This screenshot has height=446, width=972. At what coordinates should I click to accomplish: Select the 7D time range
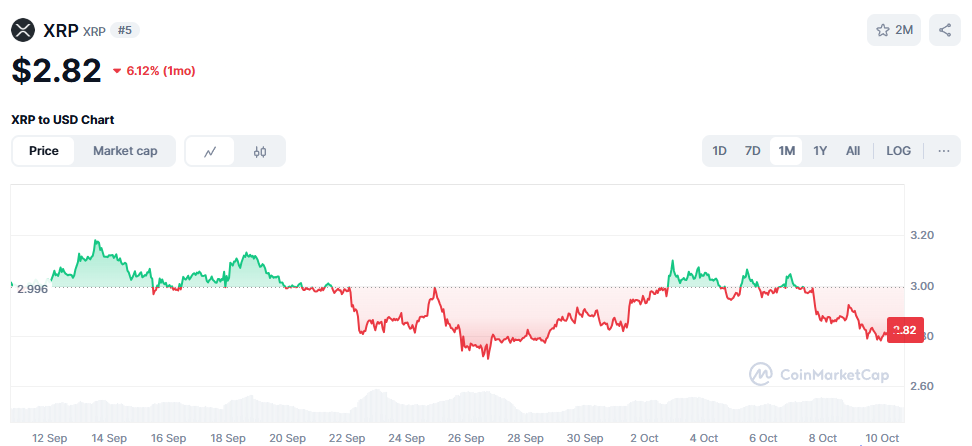click(752, 151)
